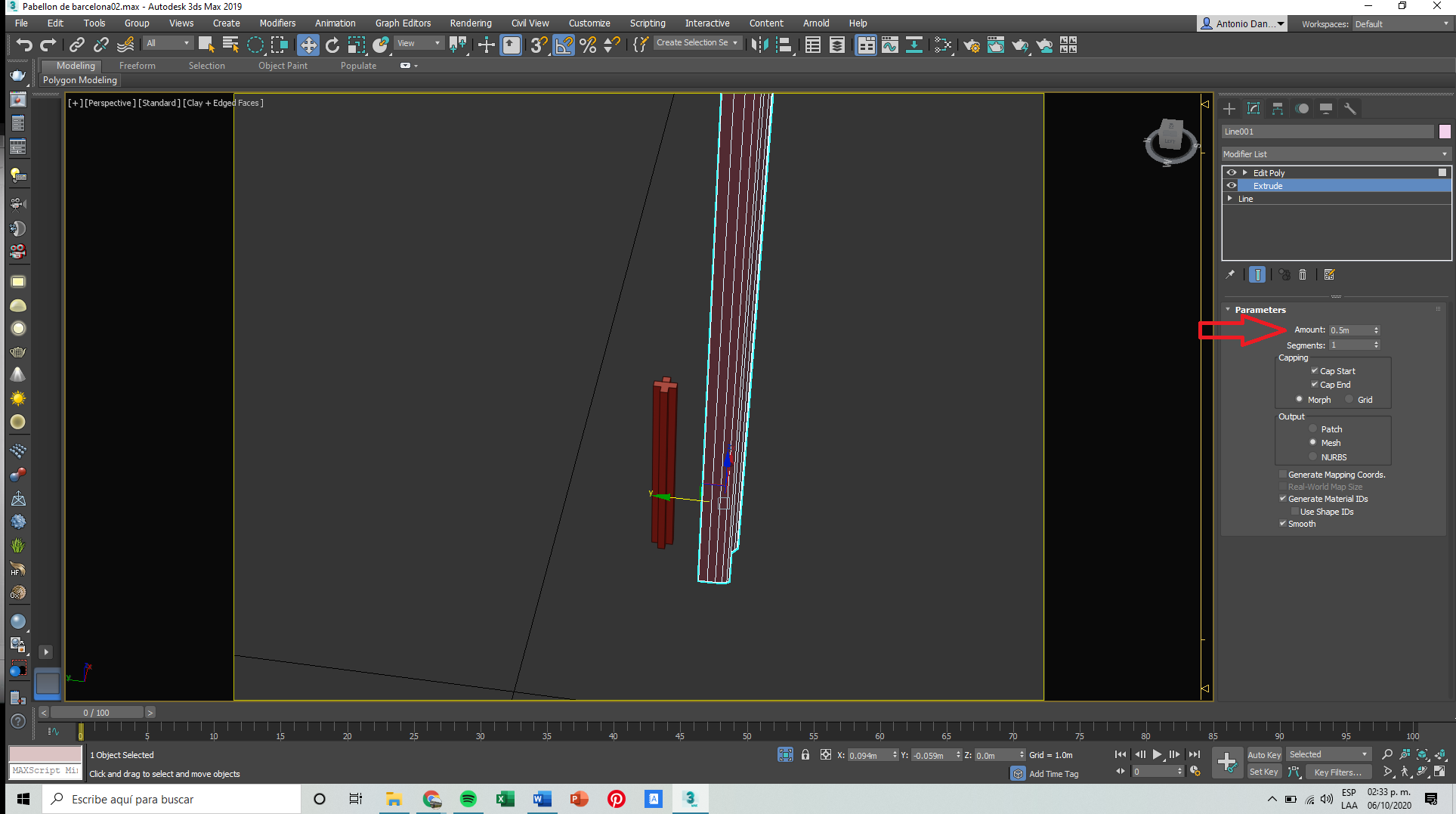Image resolution: width=1456 pixels, height=814 pixels.
Task: Activate the Select and Link tool
Action: [77, 45]
